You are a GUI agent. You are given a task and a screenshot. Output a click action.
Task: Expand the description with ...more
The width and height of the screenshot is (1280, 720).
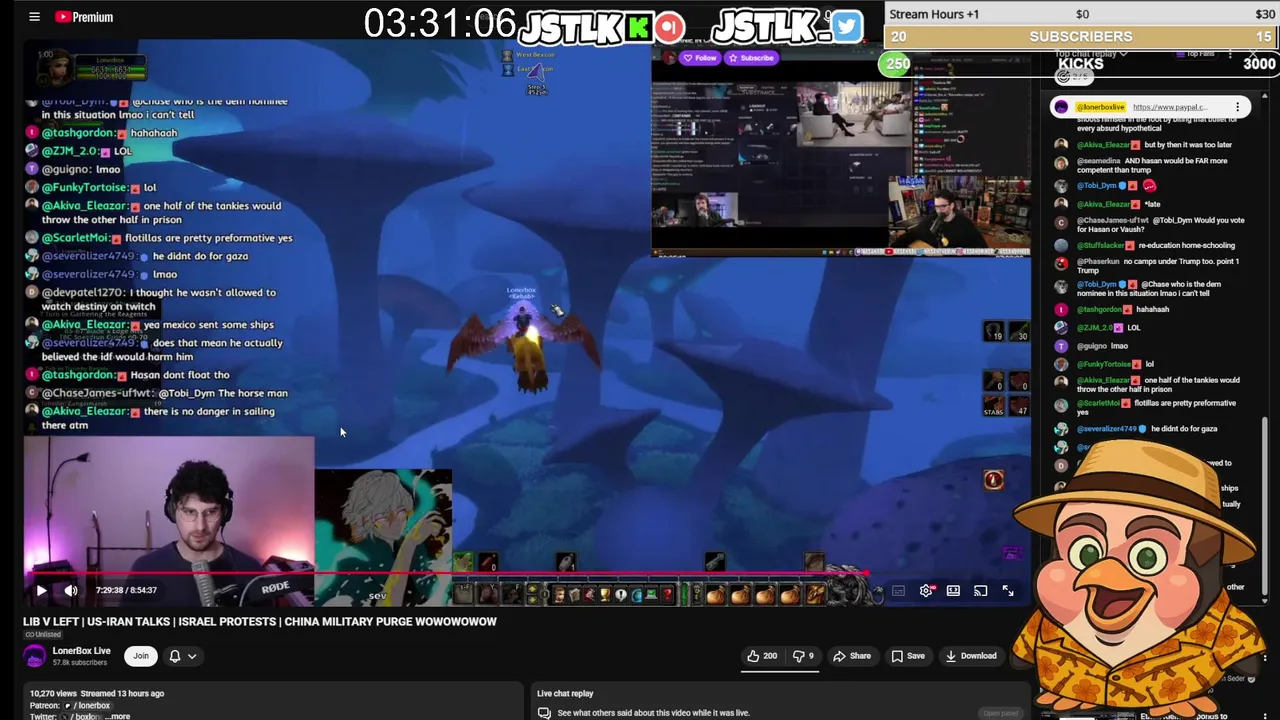click(x=119, y=716)
